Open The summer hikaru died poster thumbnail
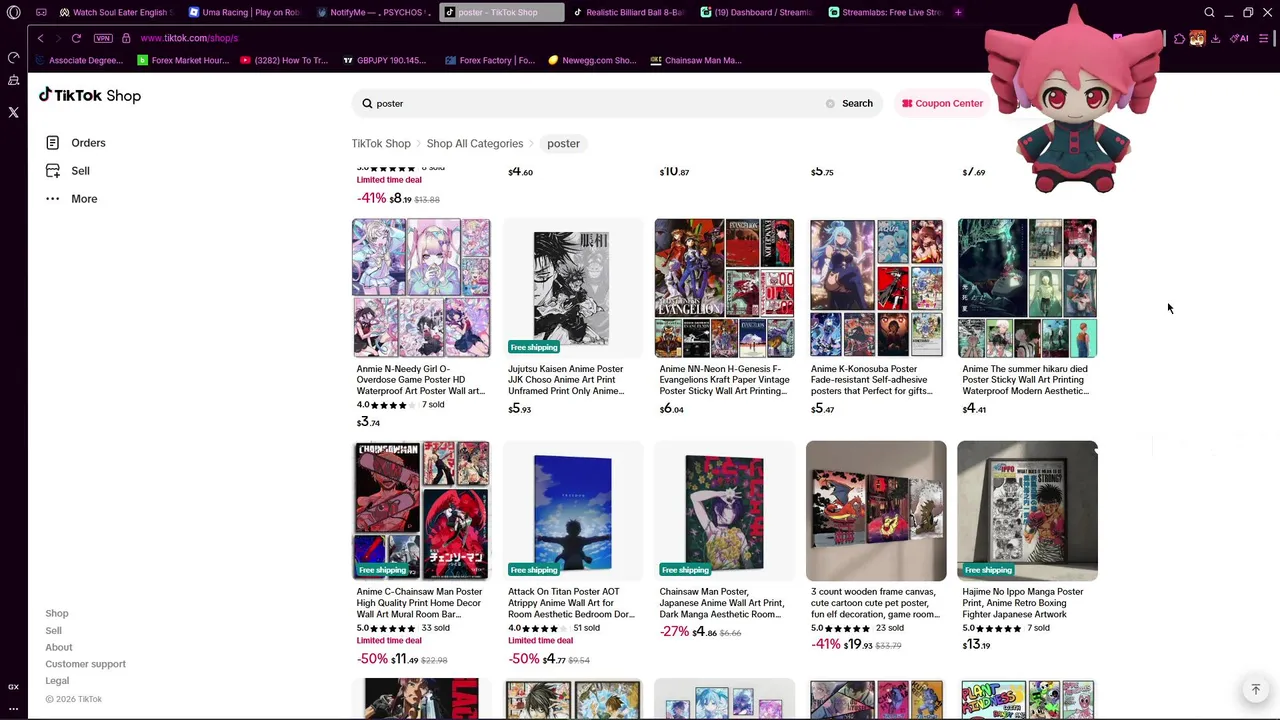Image resolution: width=1280 pixels, height=720 pixels. [x=1027, y=288]
